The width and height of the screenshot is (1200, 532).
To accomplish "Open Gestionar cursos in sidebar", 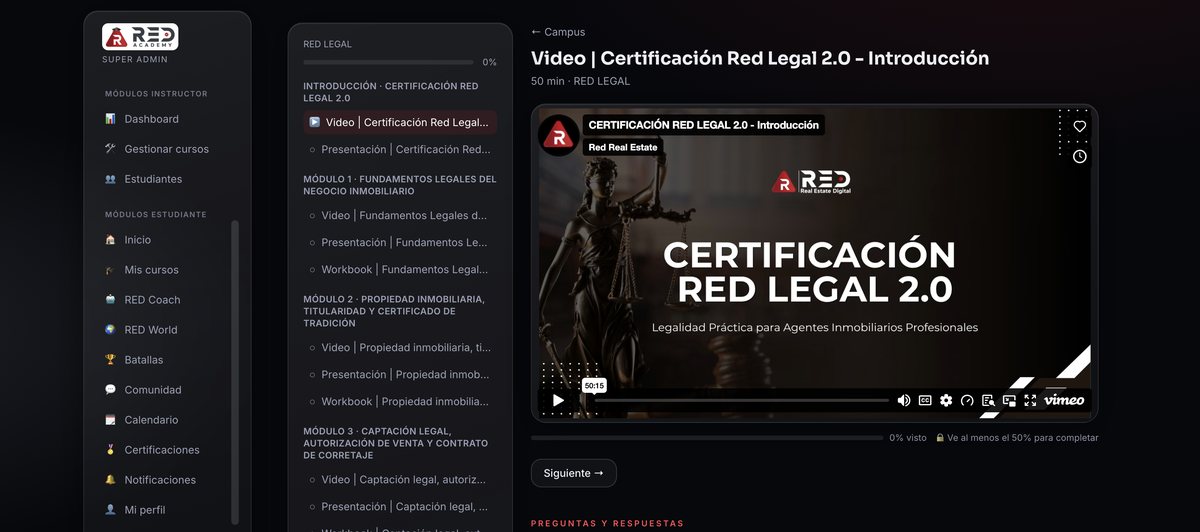I will (167, 149).
